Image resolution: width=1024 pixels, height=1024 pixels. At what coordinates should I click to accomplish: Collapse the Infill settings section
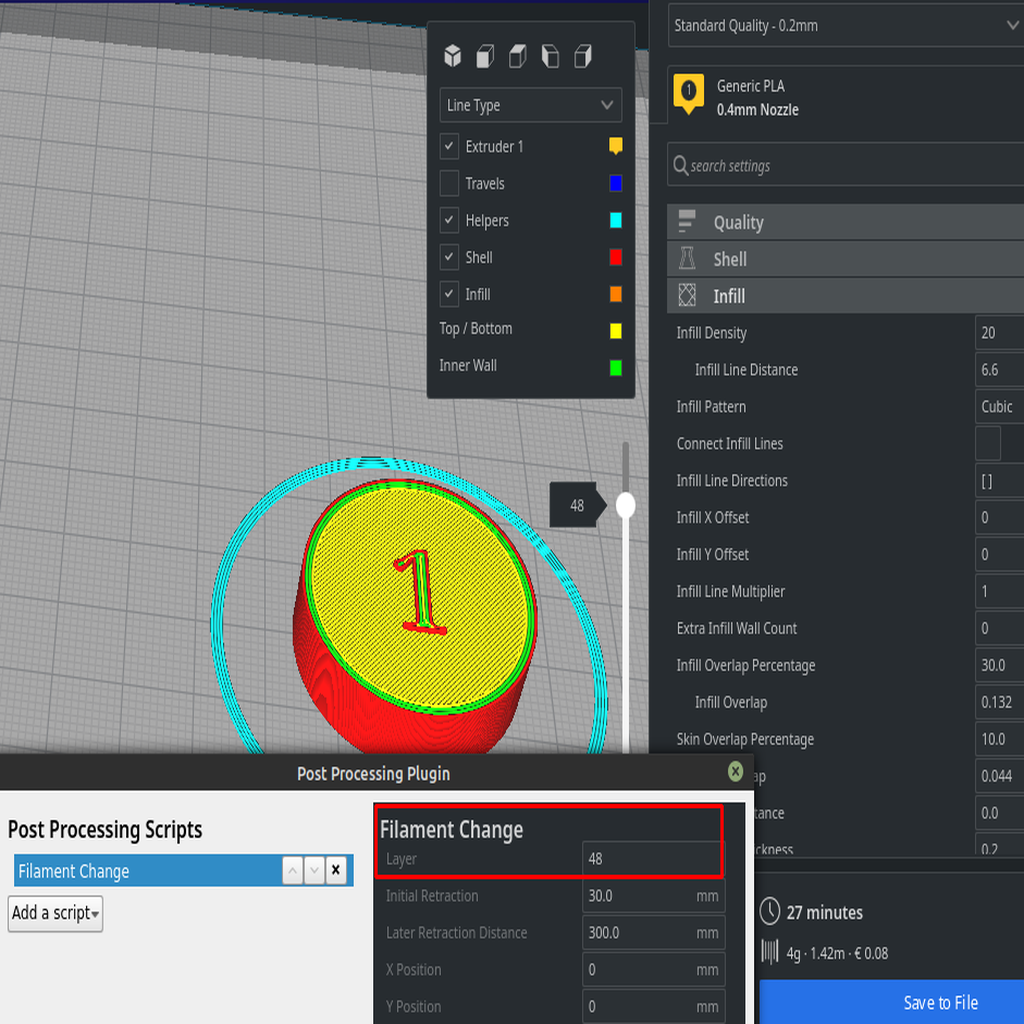846,296
